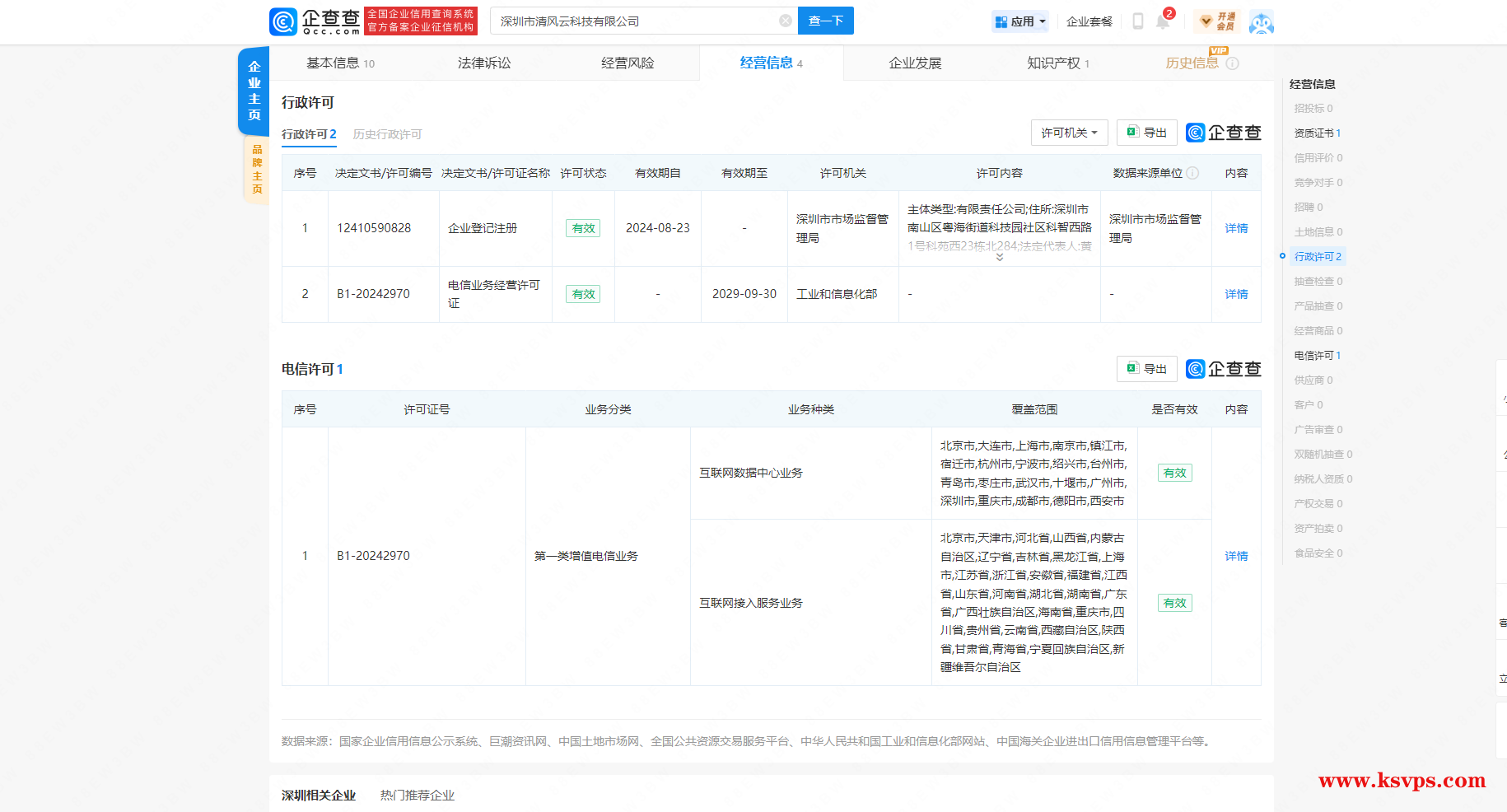View 详情 in the 电信许可 table
1507x812 pixels.
tap(1236, 556)
